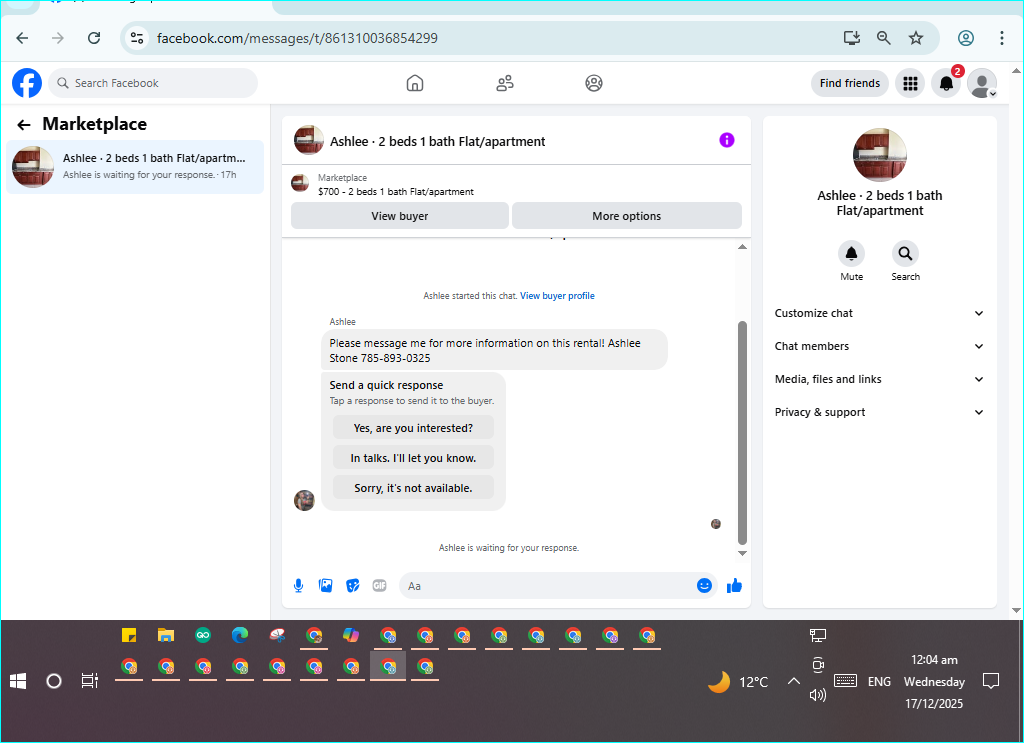The width and height of the screenshot is (1024, 743).
Task: Mute the conversation with the bell icon
Action: pos(851,253)
